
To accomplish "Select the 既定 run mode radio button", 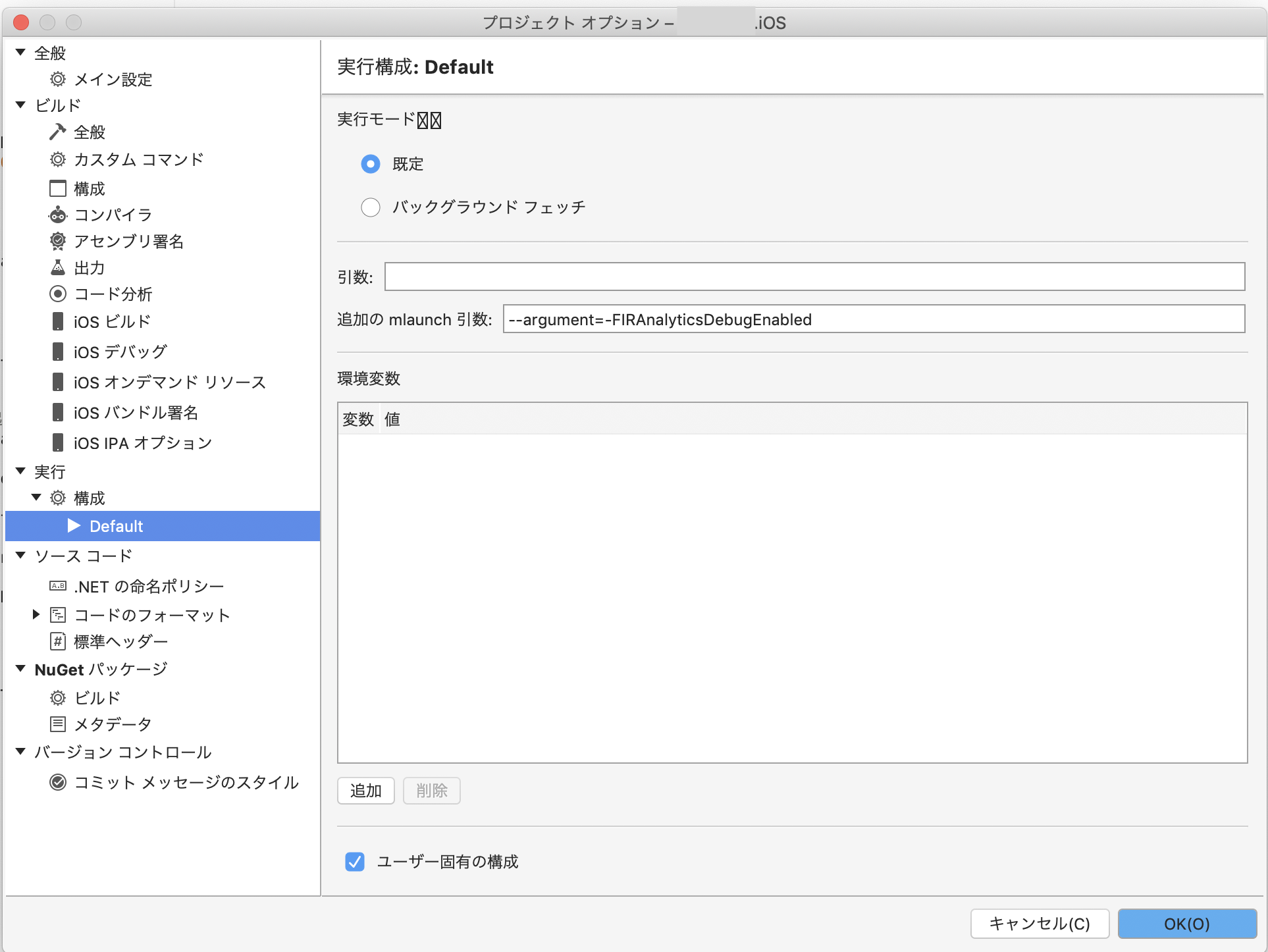I will (371, 164).
